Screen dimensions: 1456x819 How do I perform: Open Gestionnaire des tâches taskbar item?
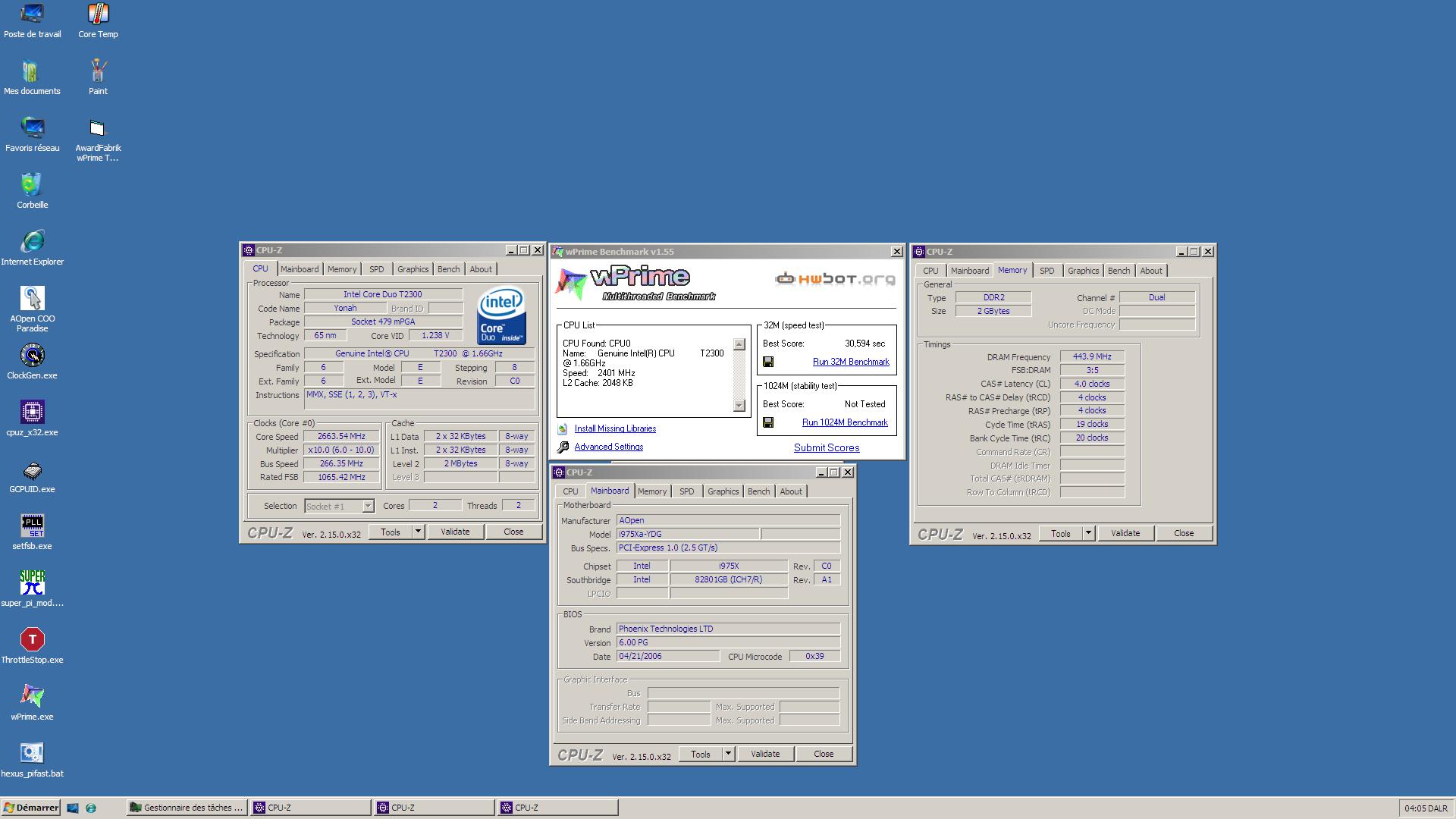tap(187, 808)
